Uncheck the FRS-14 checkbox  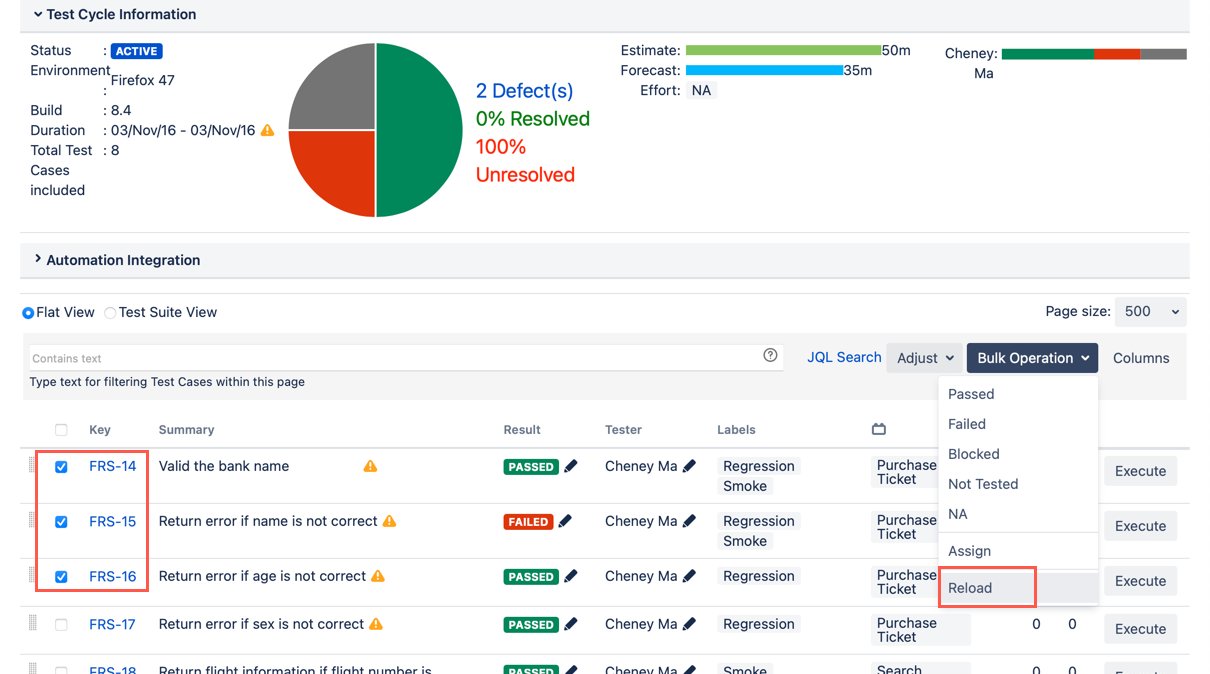pos(61,467)
